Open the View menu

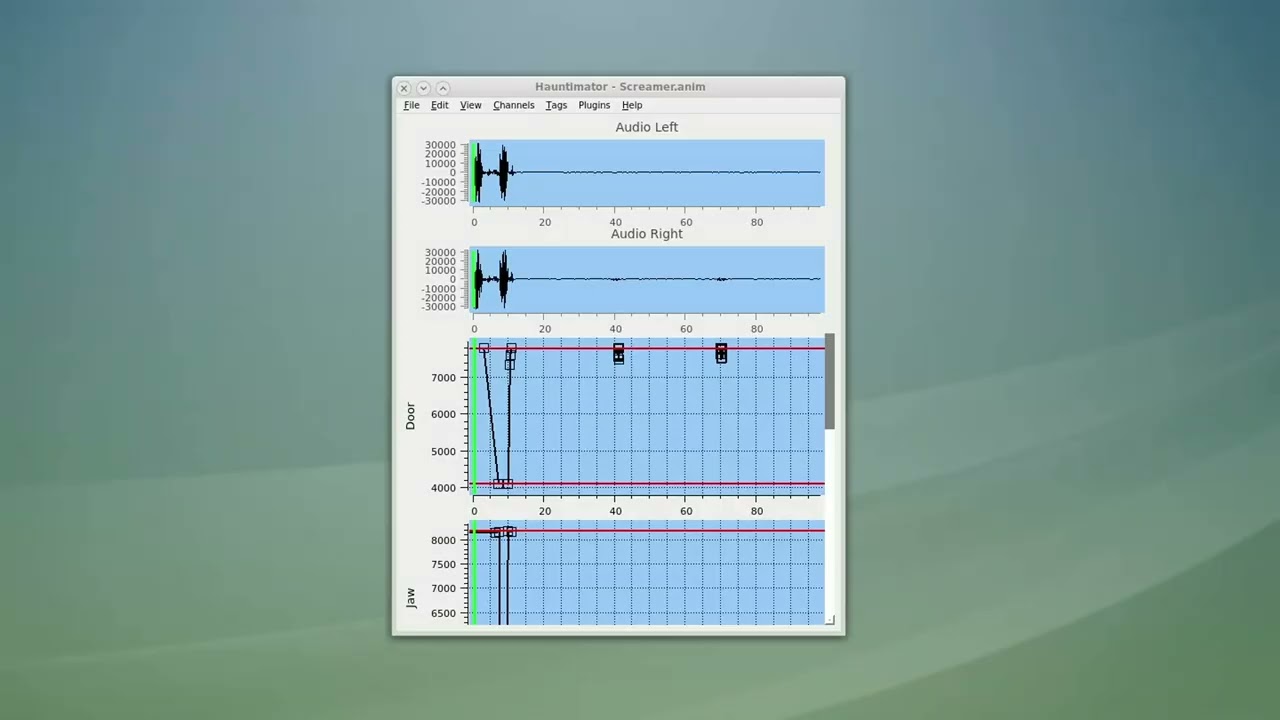click(470, 105)
